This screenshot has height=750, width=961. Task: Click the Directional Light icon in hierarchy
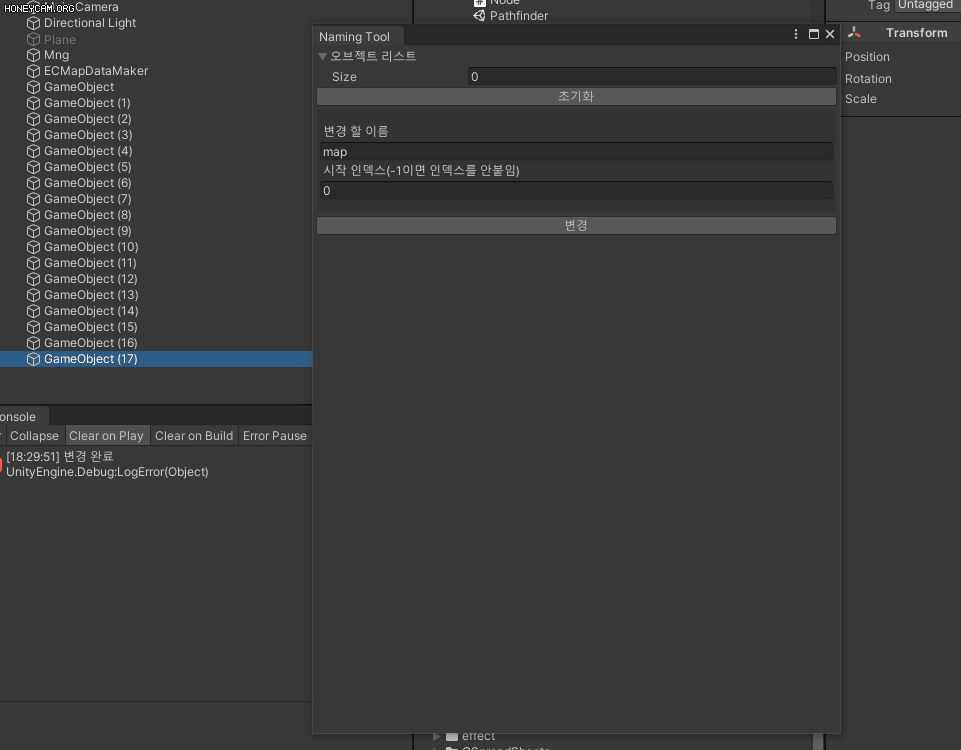(31, 23)
